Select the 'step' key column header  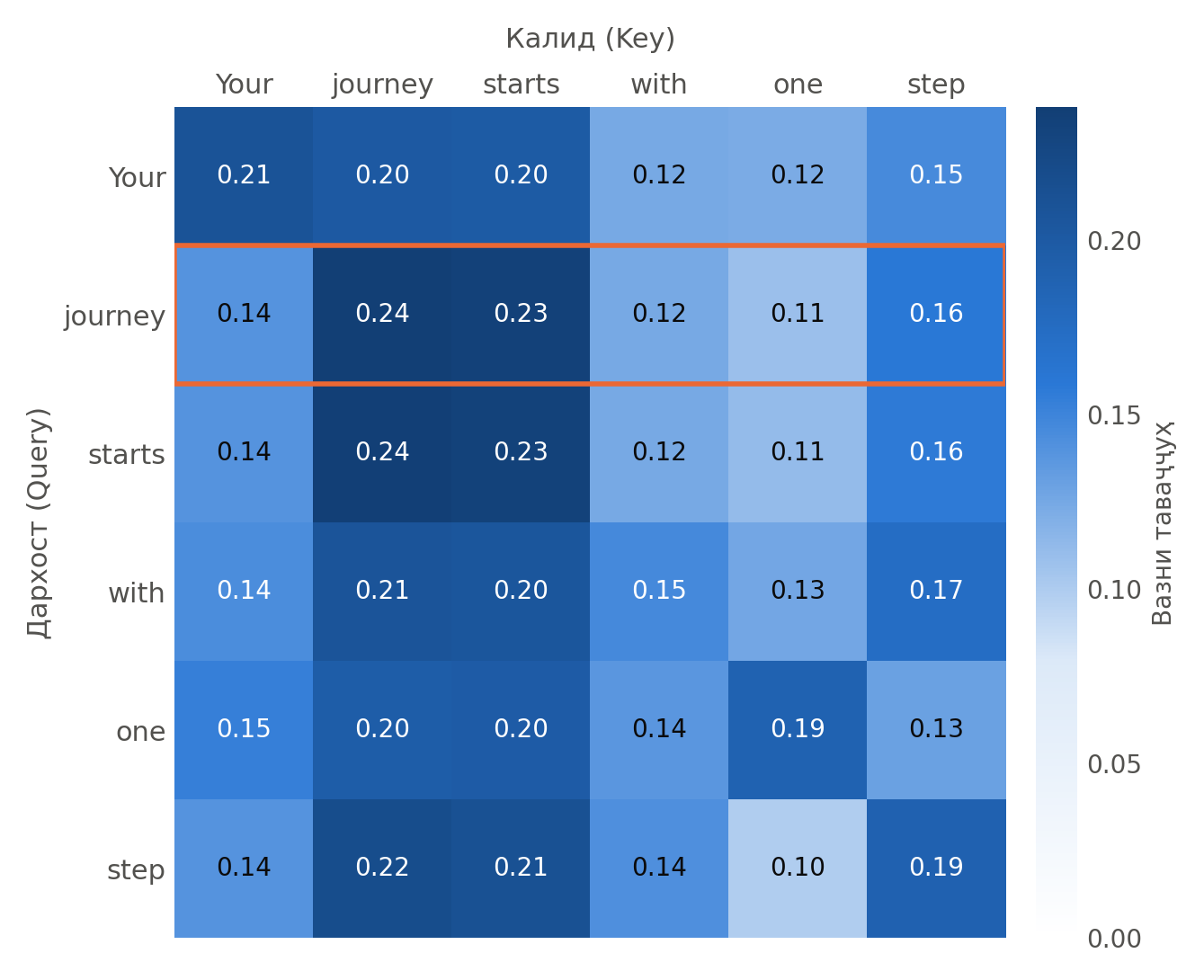tap(936, 85)
